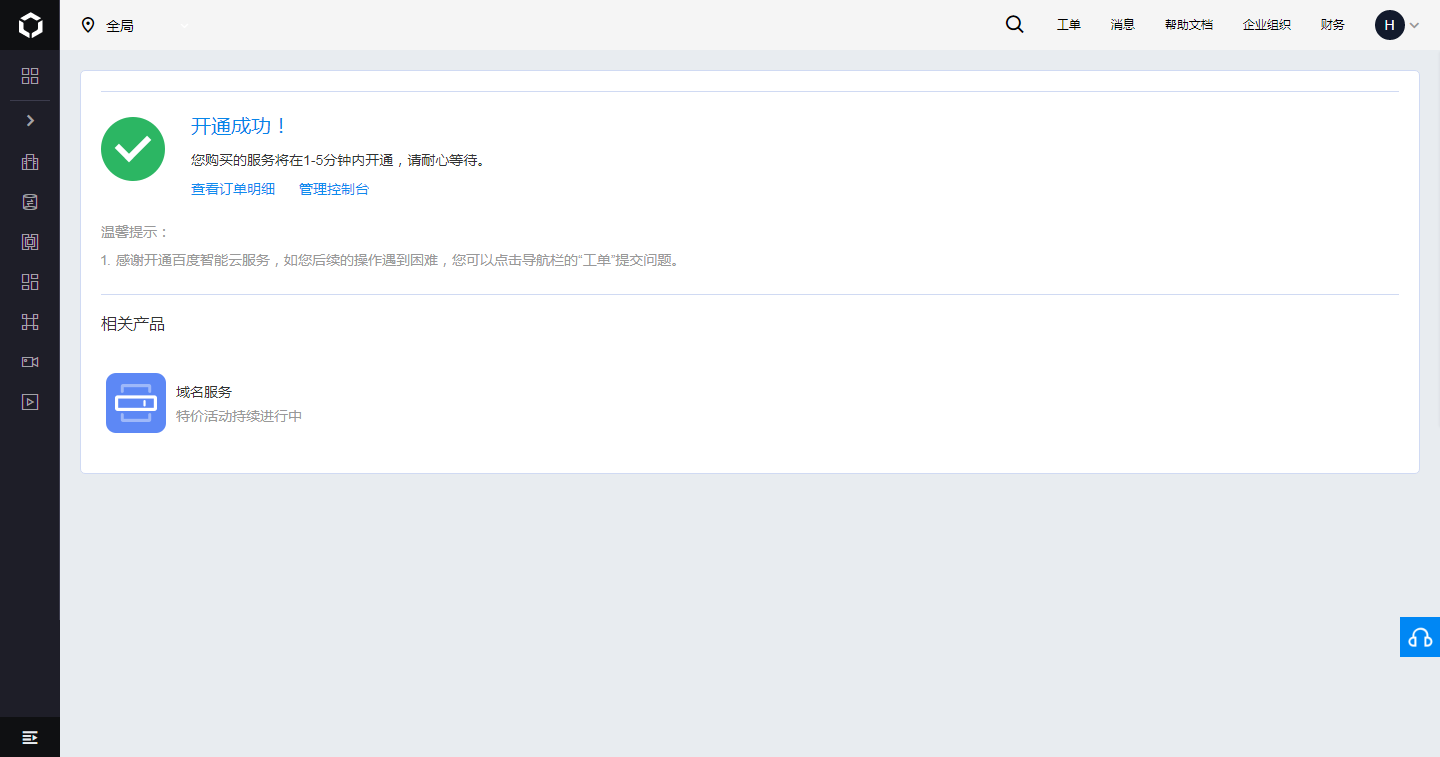Open 帮助文档 in top navigation
The height and width of the screenshot is (757, 1440).
(x=1189, y=25)
